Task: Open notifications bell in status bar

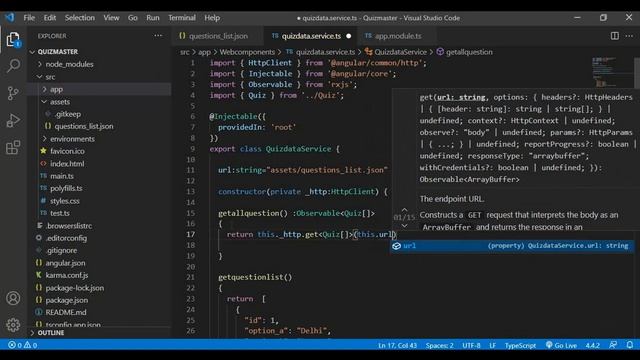Action: (x=630, y=345)
